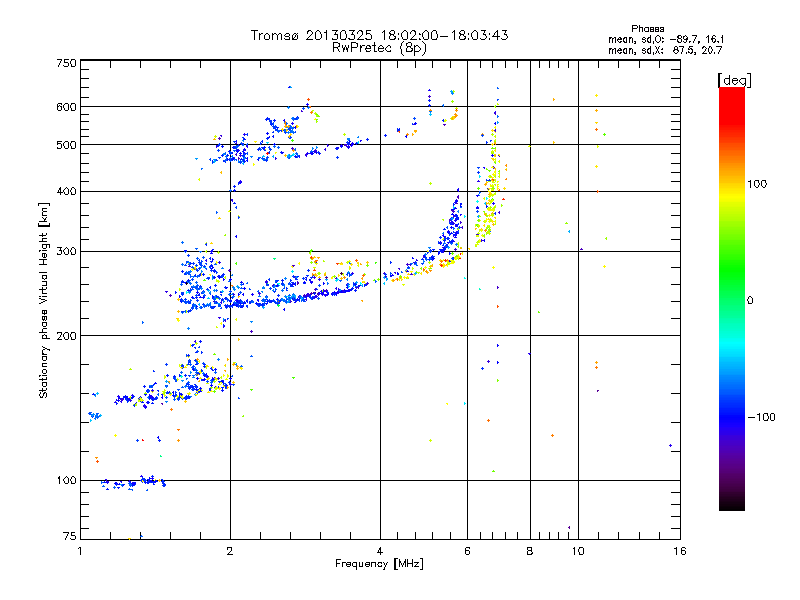The height and width of the screenshot is (600, 800).
Task: Click the x-axis tick label "10"
Action: click(578, 551)
